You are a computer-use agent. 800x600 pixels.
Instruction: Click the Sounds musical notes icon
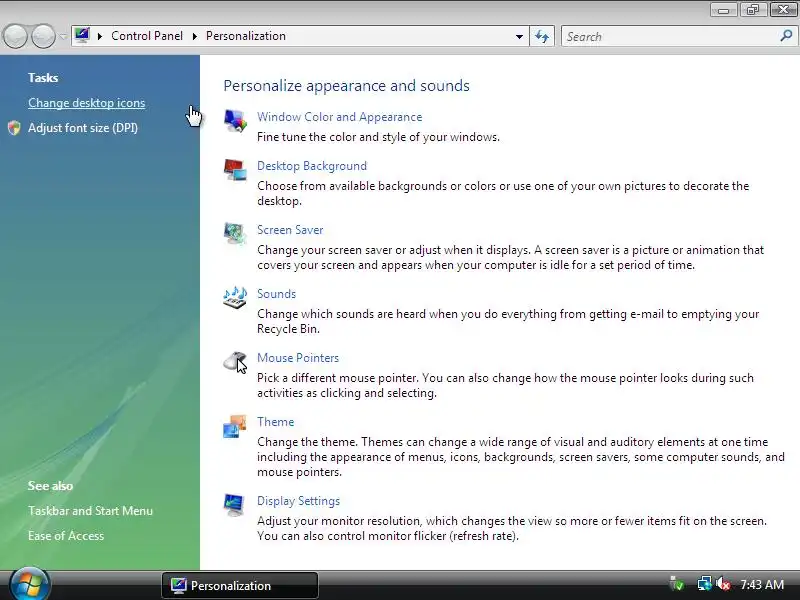pos(235,297)
